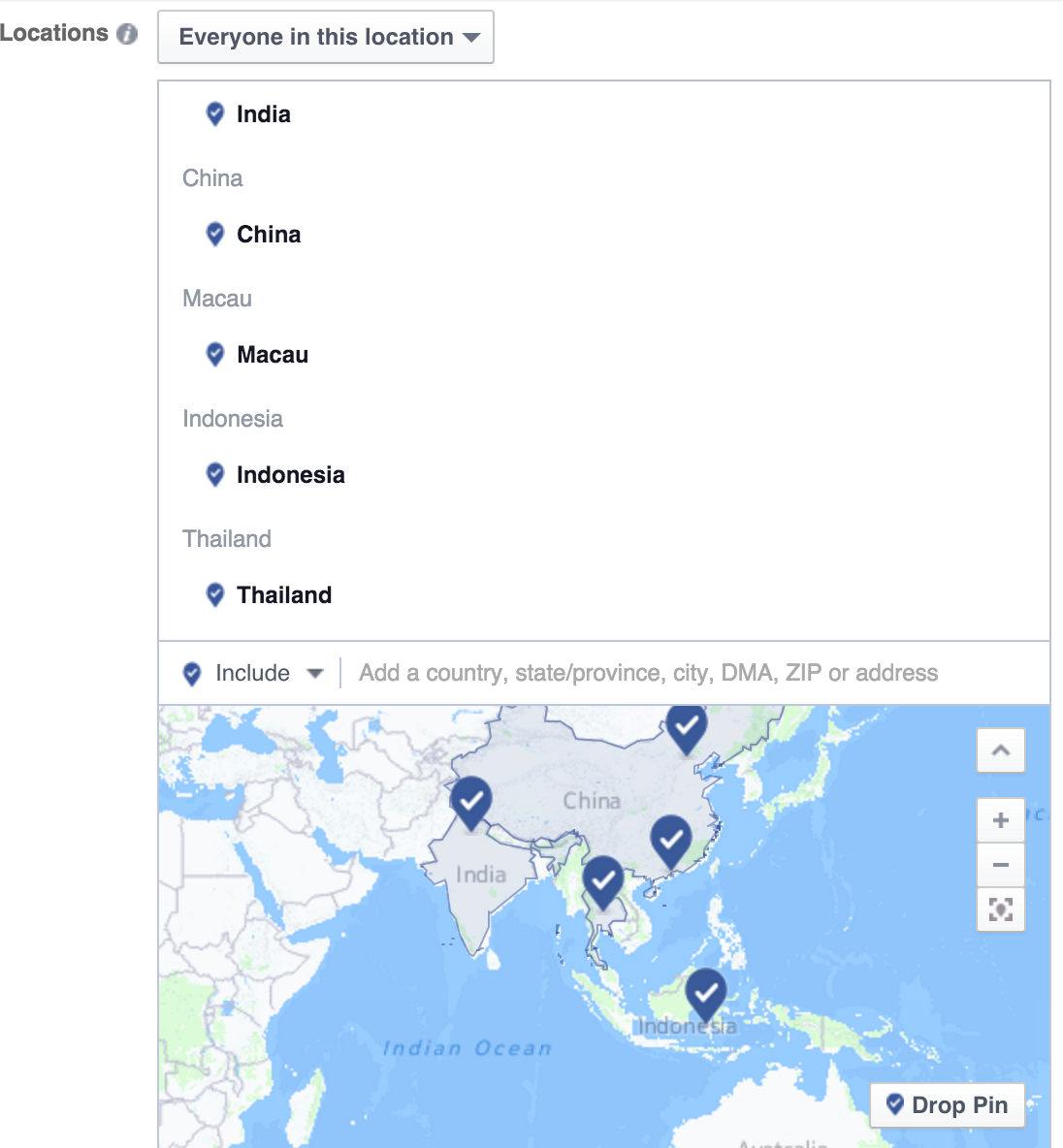Click the checkmark pin over Thailand on map
Screen dimensions: 1063x1148
tap(603, 881)
